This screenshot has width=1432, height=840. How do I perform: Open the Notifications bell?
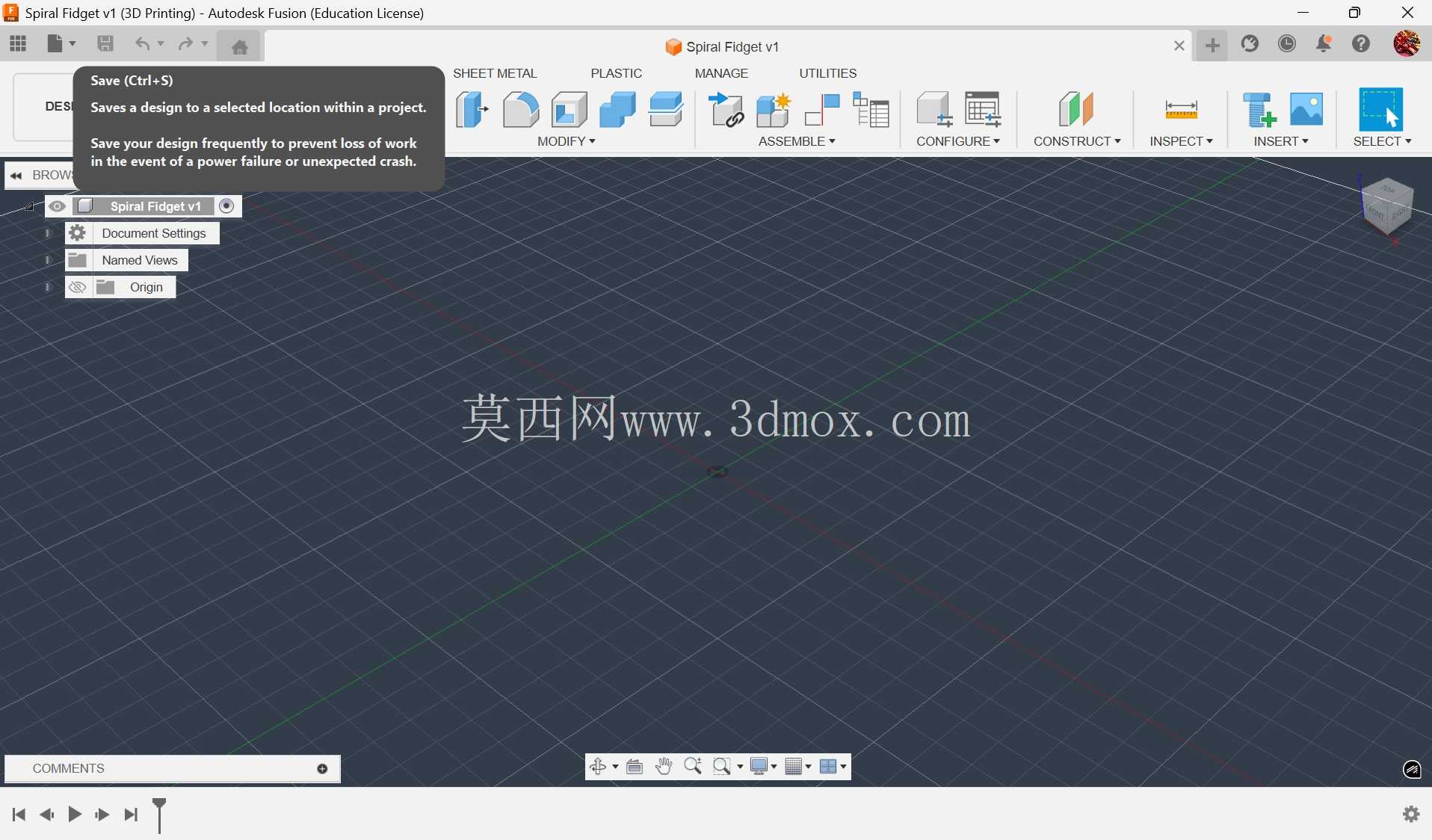pos(1324,44)
